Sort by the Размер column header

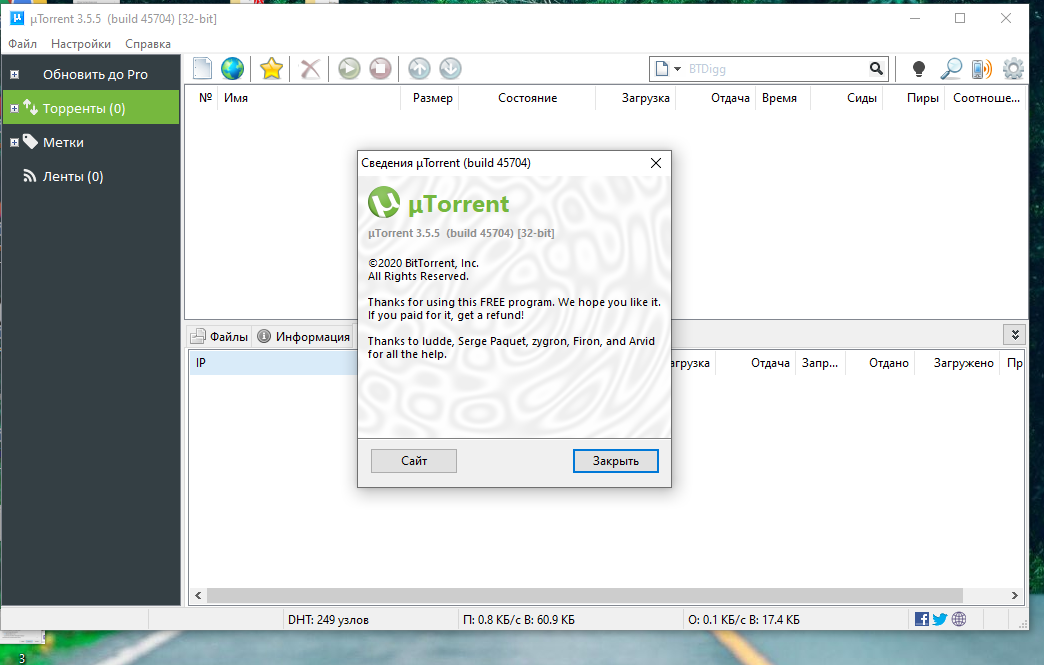coord(430,98)
